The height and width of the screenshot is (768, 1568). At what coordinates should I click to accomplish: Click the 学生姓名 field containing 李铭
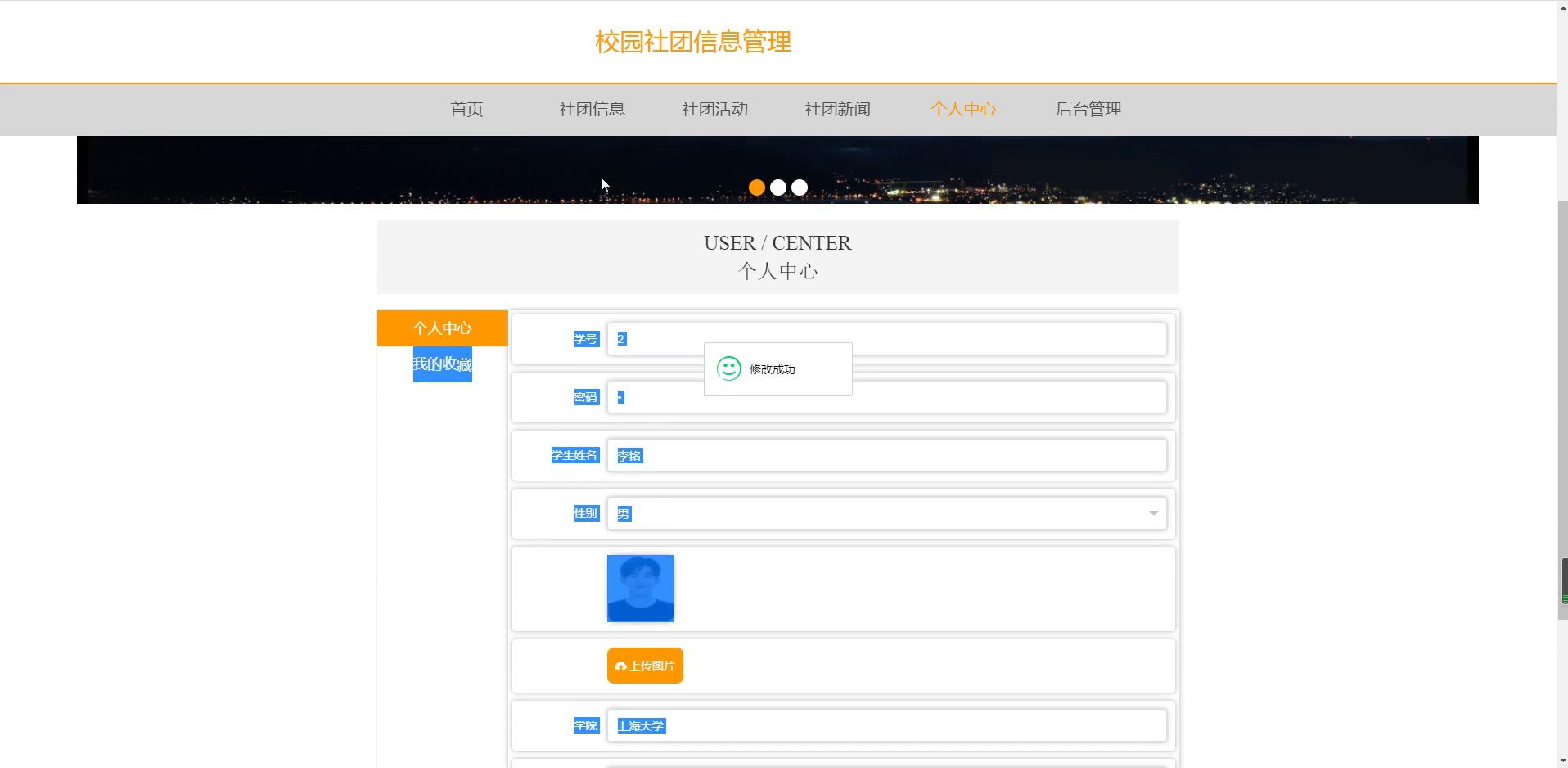(x=886, y=455)
